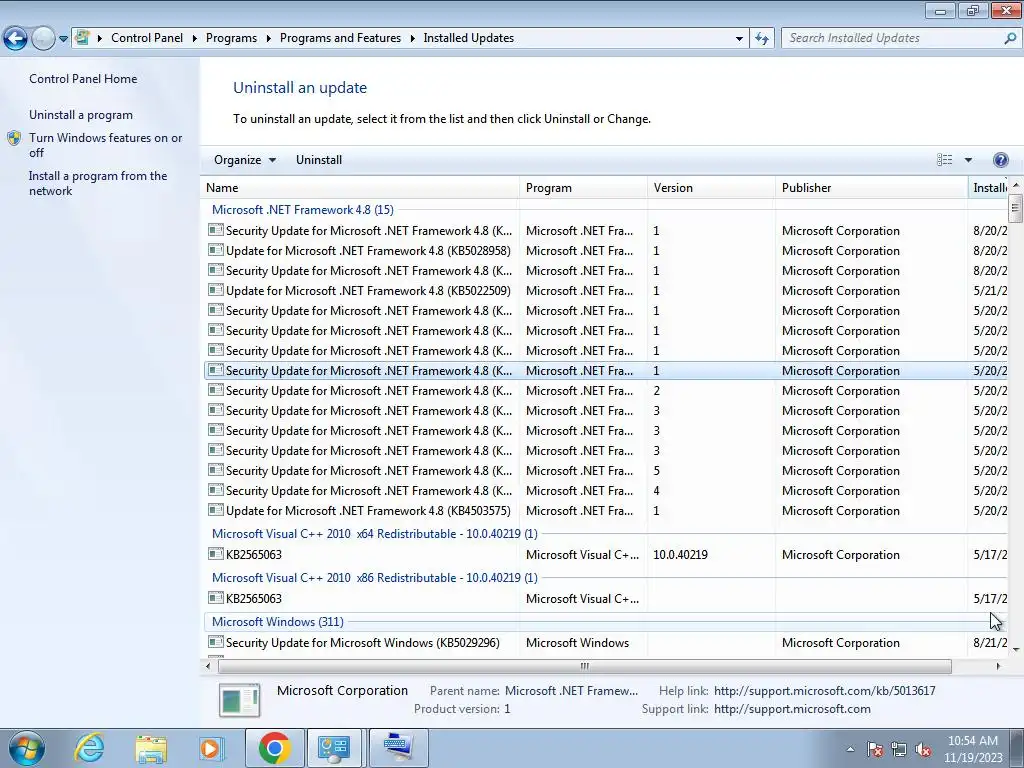Viewport: 1024px width, 768px height.
Task: Click icon of Security Update KB5029296 row
Action: (x=216, y=642)
